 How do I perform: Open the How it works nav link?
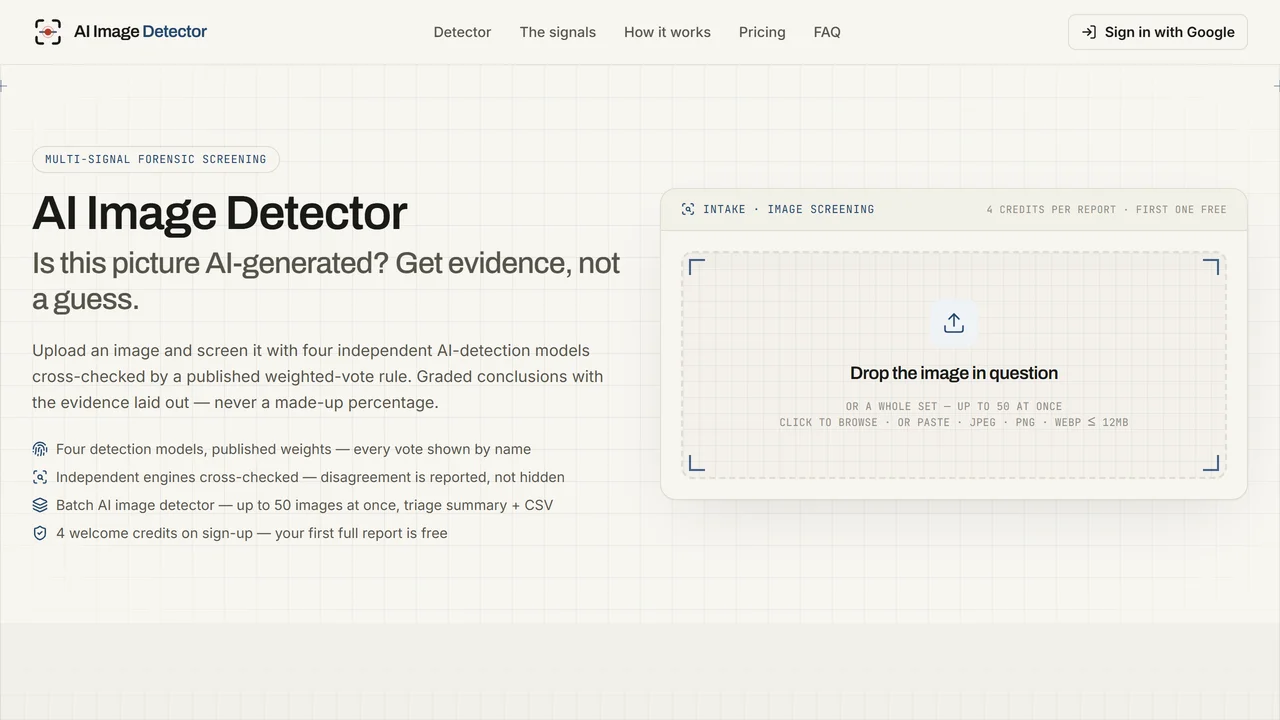(667, 32)
